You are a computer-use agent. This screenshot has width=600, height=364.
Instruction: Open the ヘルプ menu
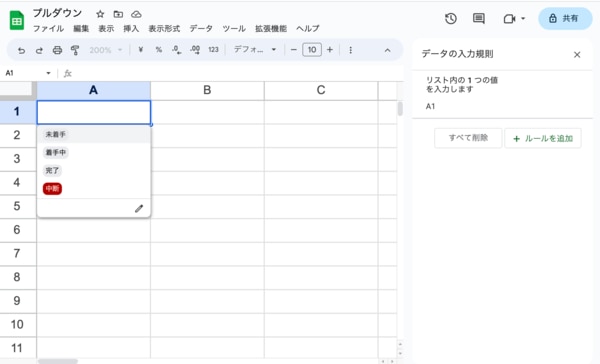pos(308,29)
